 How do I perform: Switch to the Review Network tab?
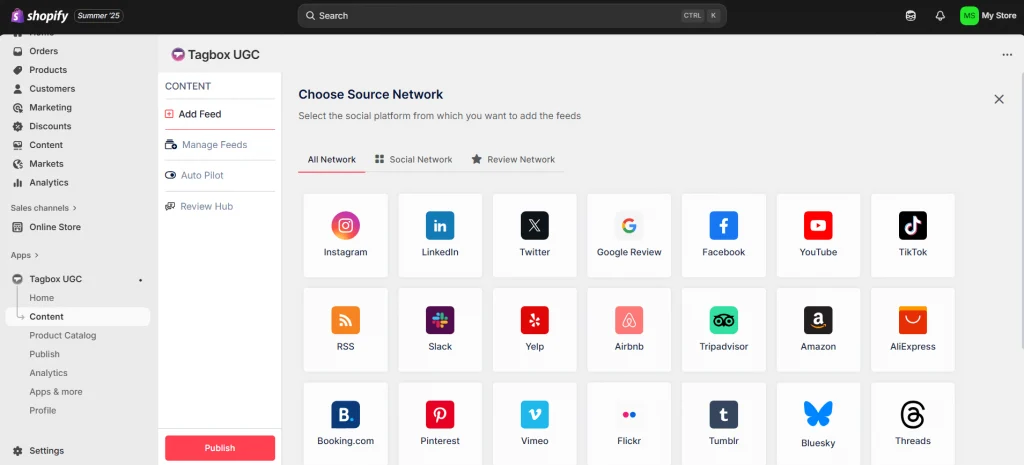[x=512, y=159]
